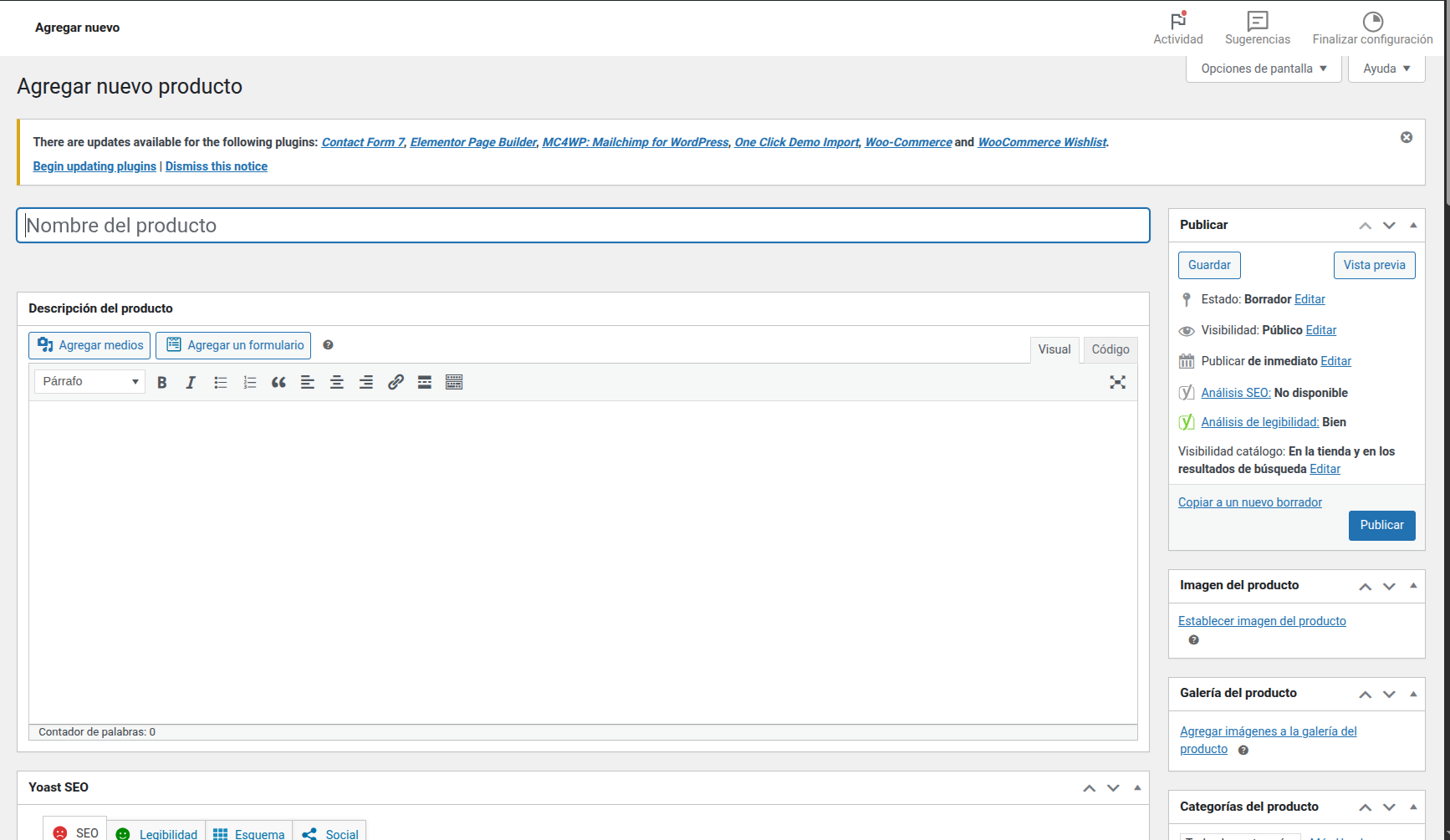Move Imagen del producto panel down
The height and width of the screenshot is (840, 1450).
pos(1389,586)
